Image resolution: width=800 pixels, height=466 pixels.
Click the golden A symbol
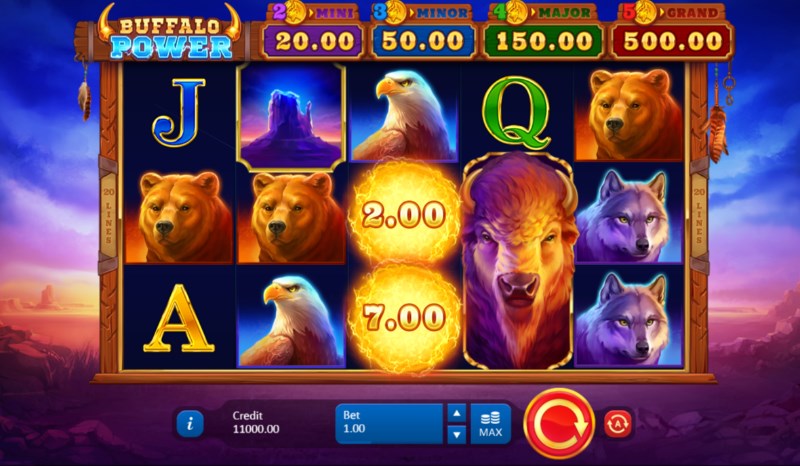pos(178,318)
